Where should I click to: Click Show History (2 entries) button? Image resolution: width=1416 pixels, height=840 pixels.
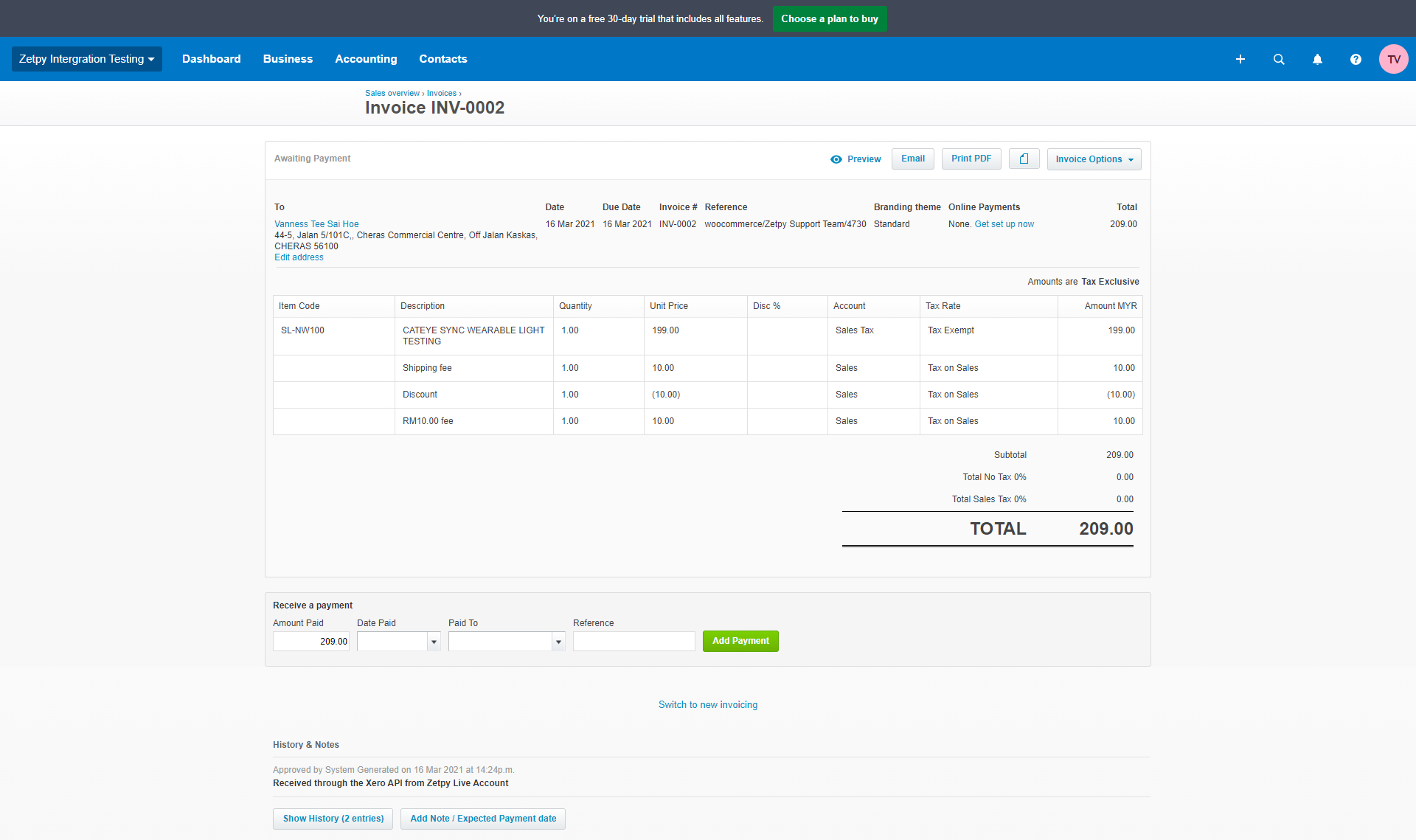(x=333, y=819)
